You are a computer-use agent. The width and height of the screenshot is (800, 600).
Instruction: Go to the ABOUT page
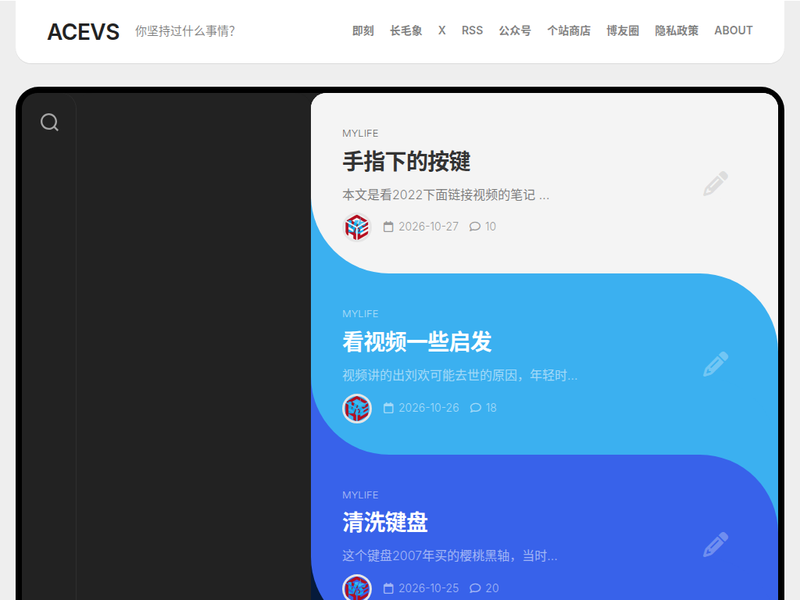click(x=733, y=31)
